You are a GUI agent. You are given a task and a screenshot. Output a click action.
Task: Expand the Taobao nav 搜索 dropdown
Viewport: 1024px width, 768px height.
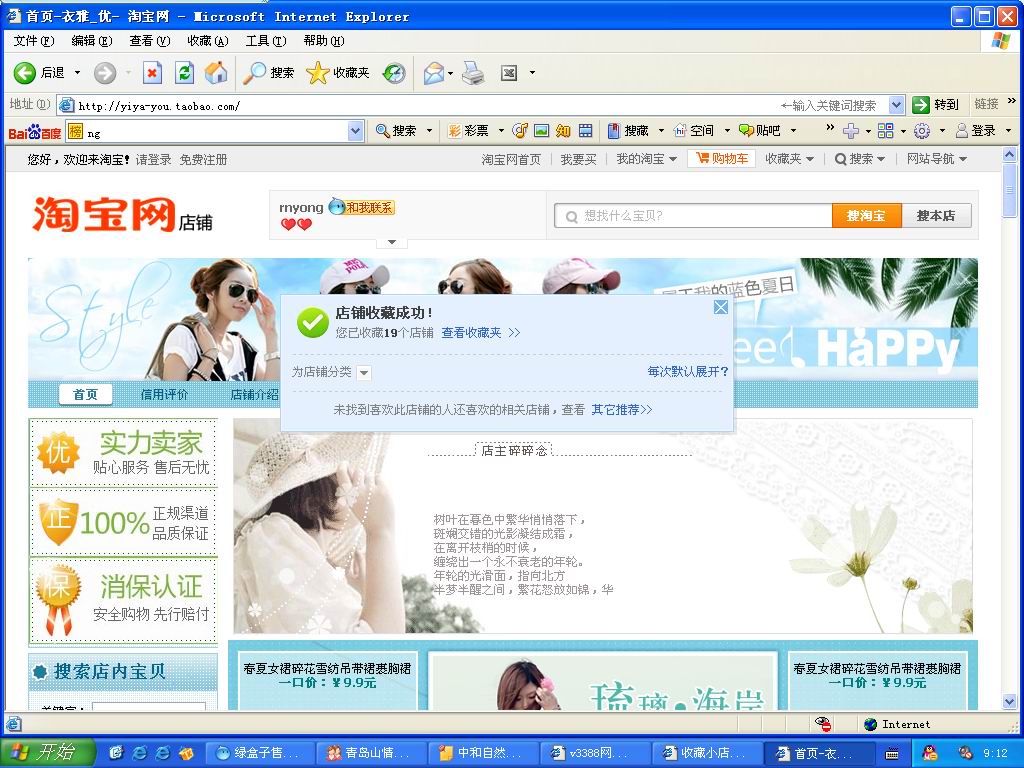881,159
